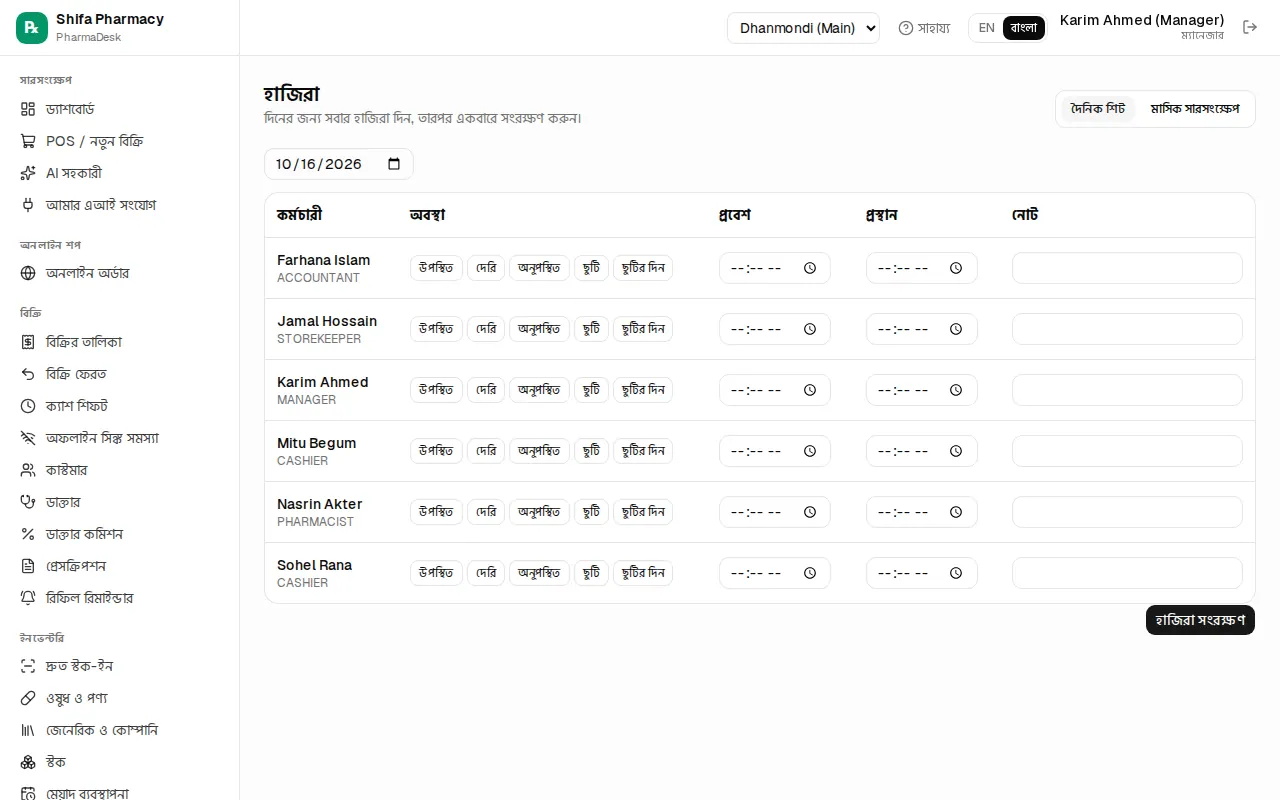Open অনলাইন অর্ডার globe icon
Image resolution: width=1280 pixels, height=800 pixels.
point(28,273)
